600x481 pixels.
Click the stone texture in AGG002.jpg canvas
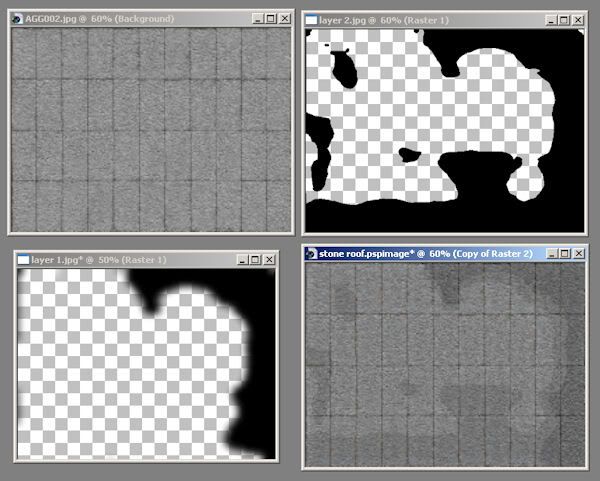pos(151,130)
